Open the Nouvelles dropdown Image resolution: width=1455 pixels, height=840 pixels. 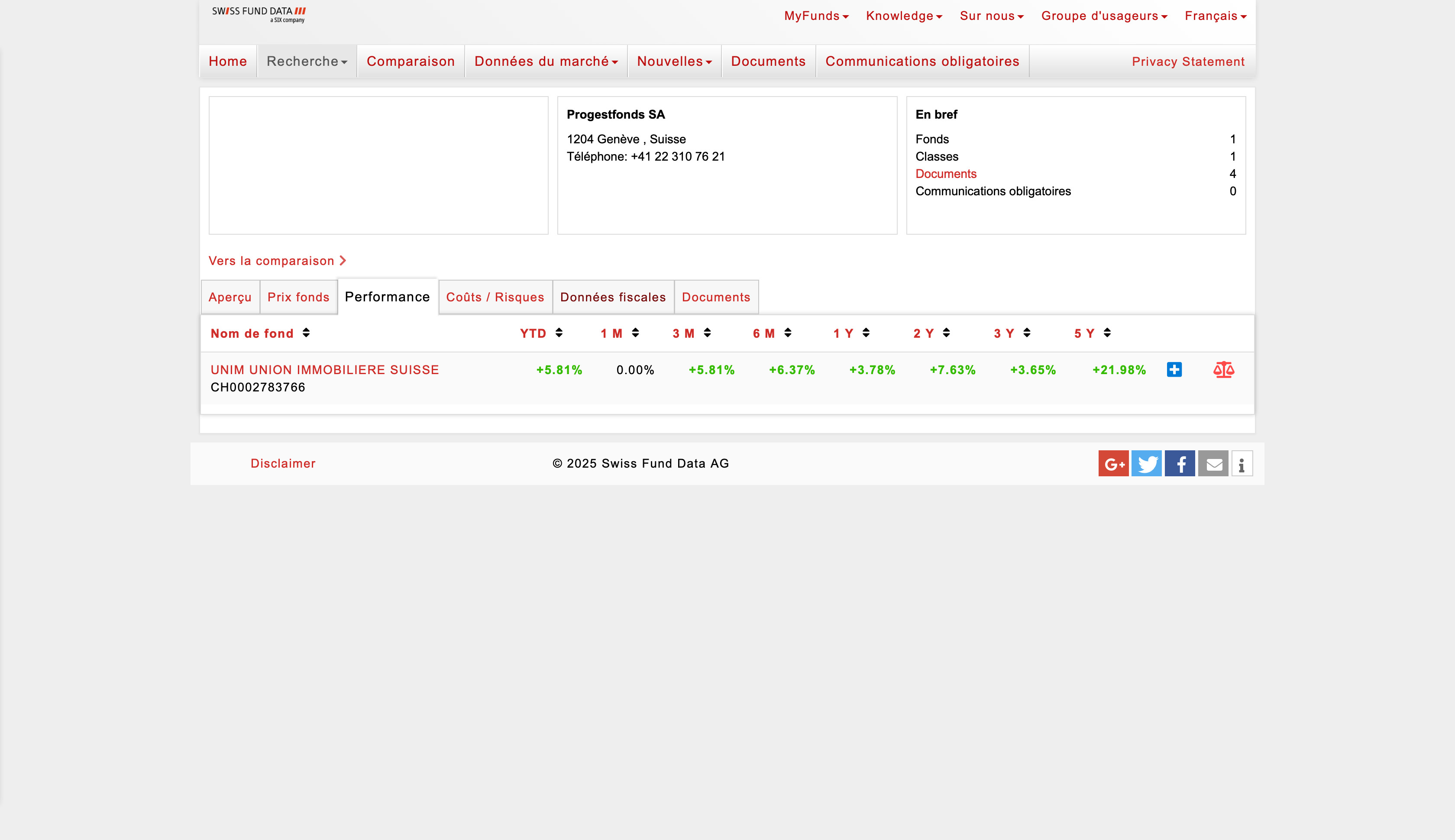(x=674, y=61)
